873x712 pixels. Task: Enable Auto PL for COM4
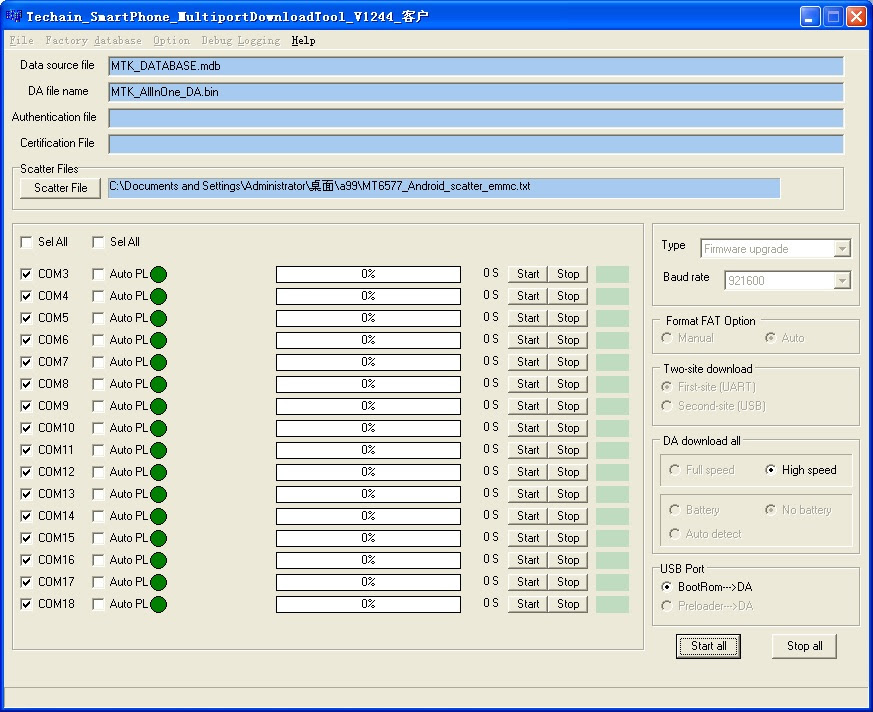click(98, 296)
